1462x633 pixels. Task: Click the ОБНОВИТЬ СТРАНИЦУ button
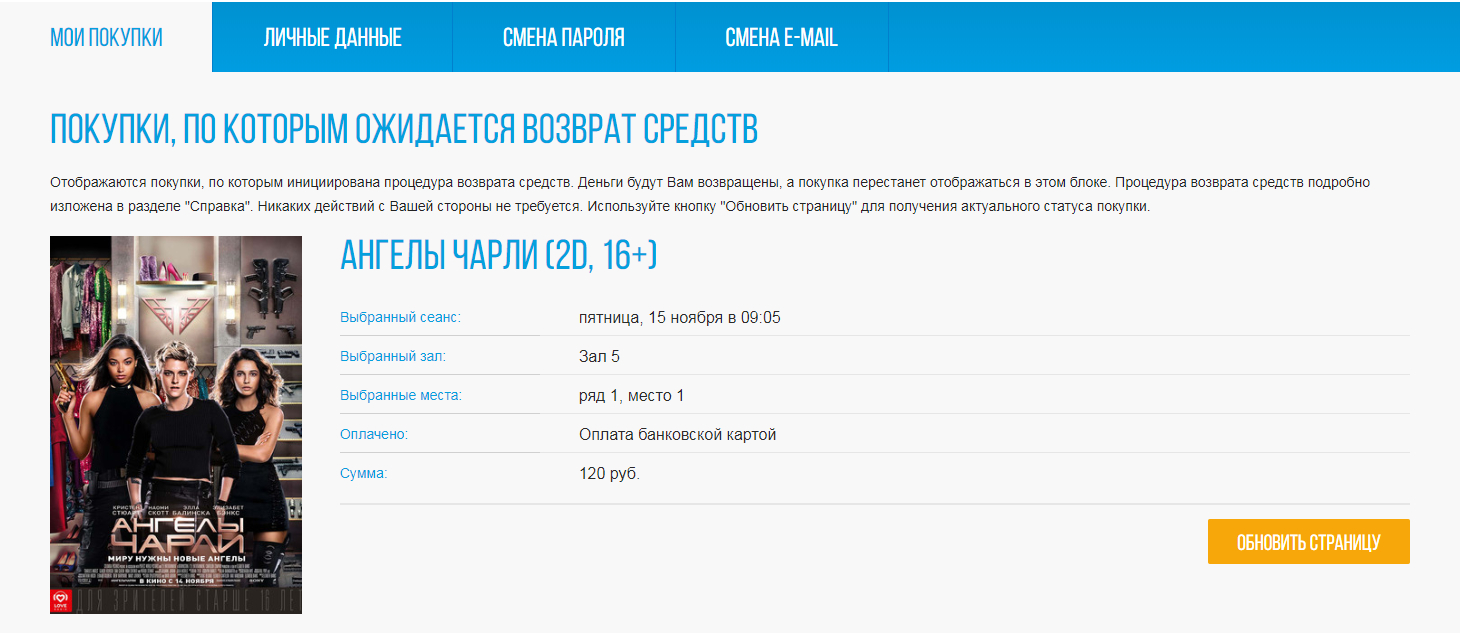[1308, 542]
